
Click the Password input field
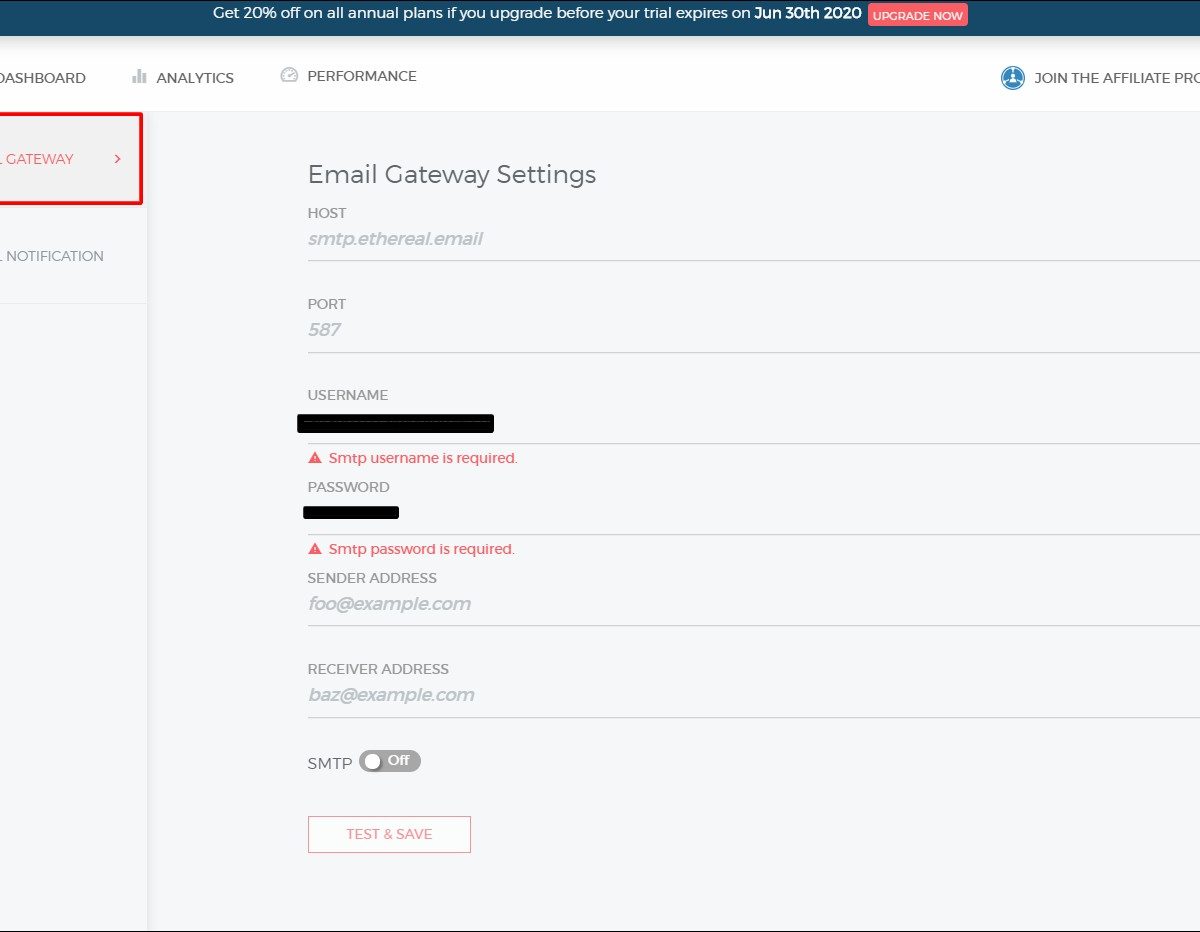coord(750,513)
